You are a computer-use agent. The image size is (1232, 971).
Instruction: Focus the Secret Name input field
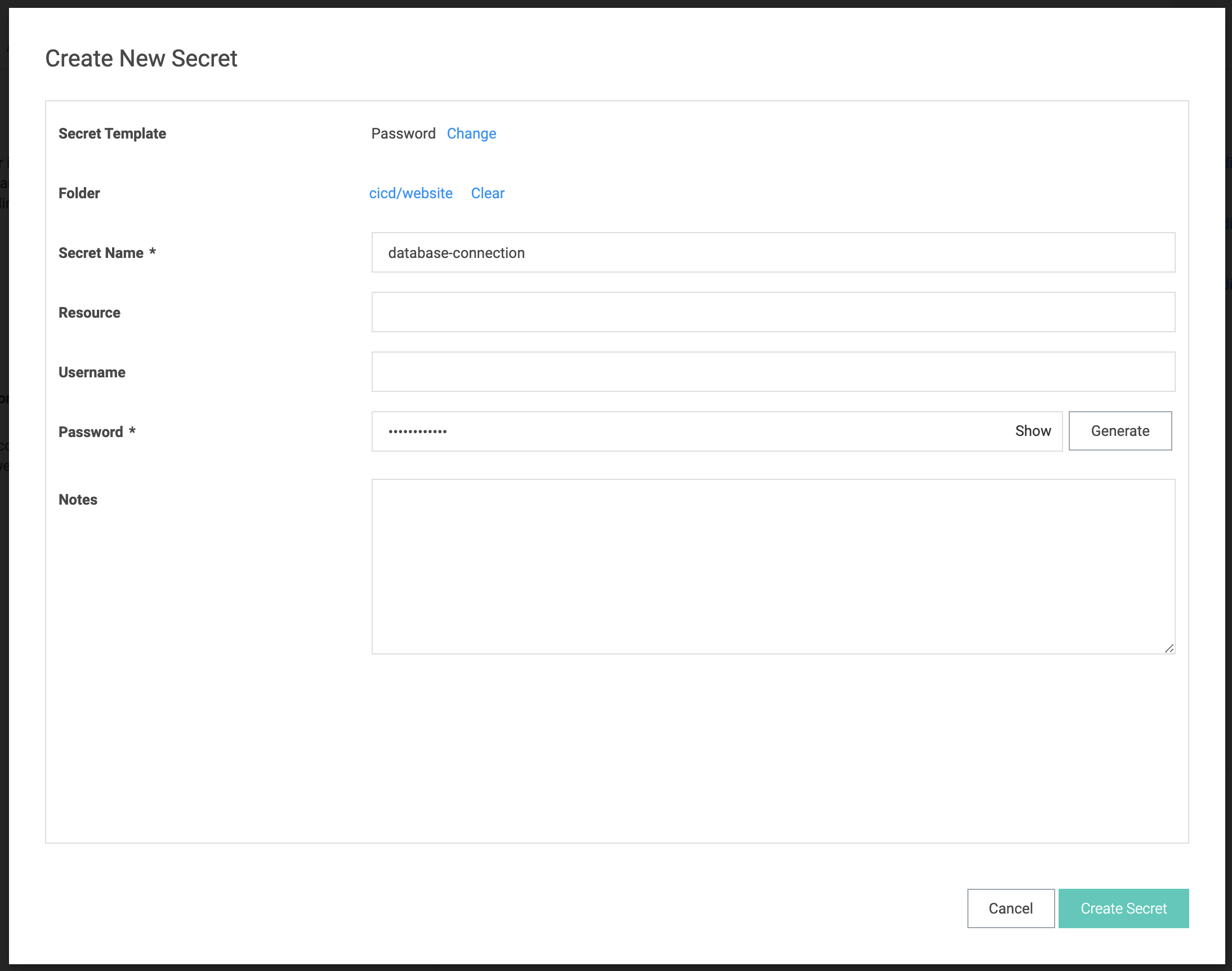point(773,252)
